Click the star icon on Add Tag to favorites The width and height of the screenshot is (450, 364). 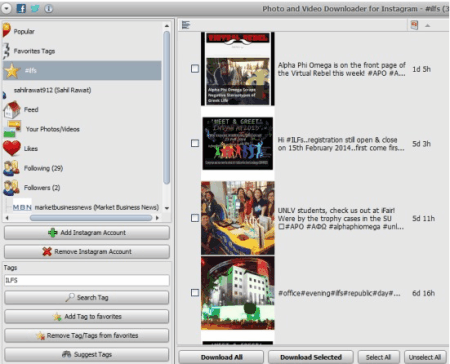[57, 317]
